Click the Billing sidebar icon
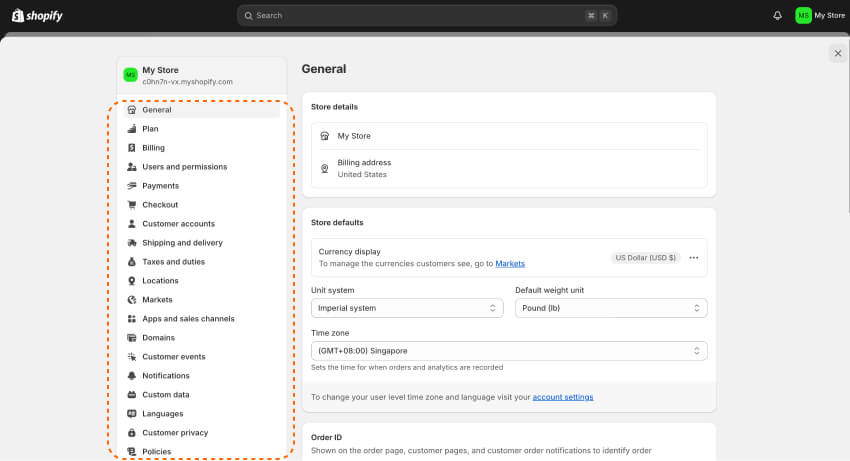Image resolution: width=850 pixels, height=461 pixels. pyautogui.click(x=132, y=148)
